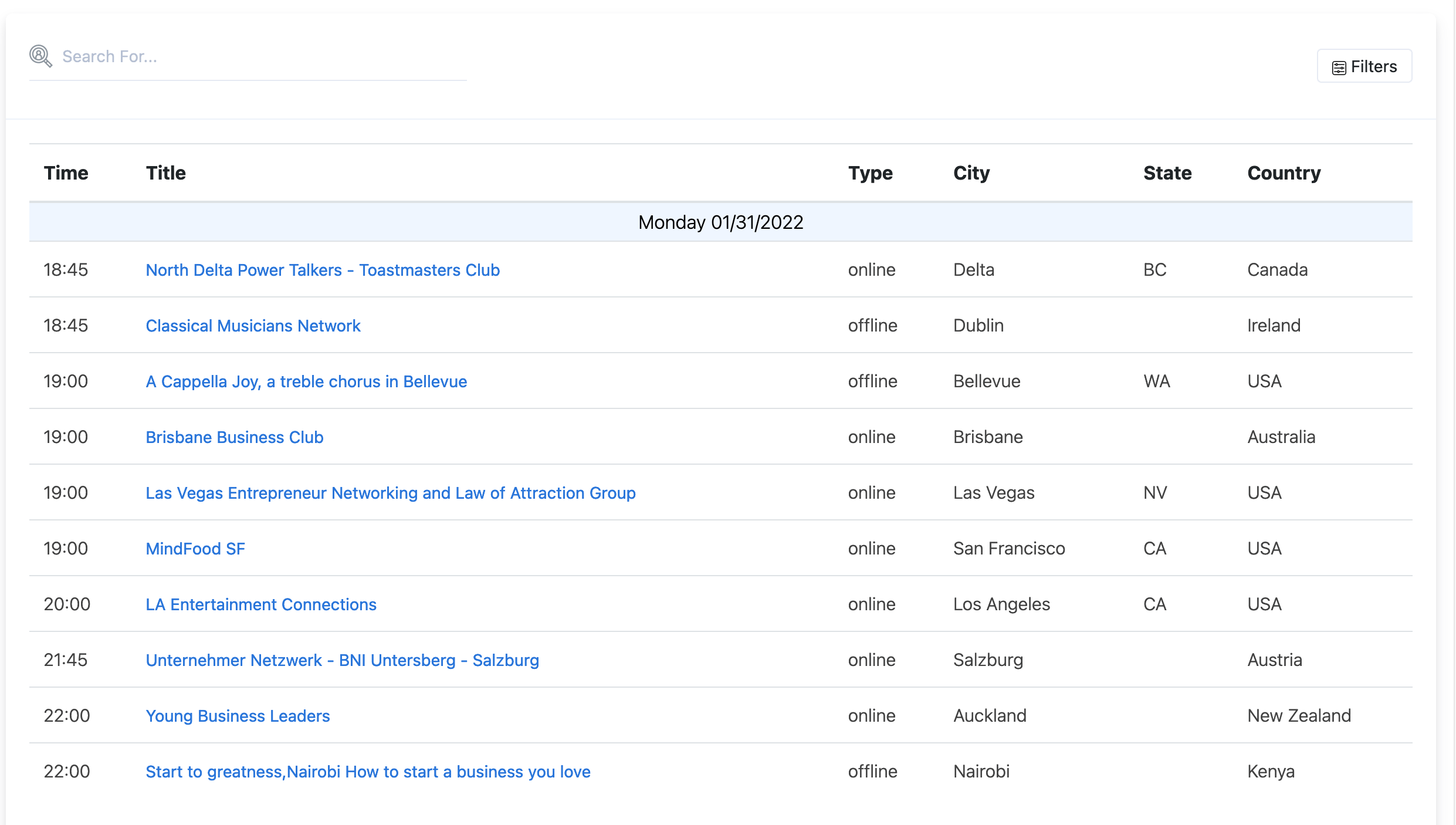Open the Filters panel
The height and width of the screenshot is (825, 1456).
[1364, 66]
